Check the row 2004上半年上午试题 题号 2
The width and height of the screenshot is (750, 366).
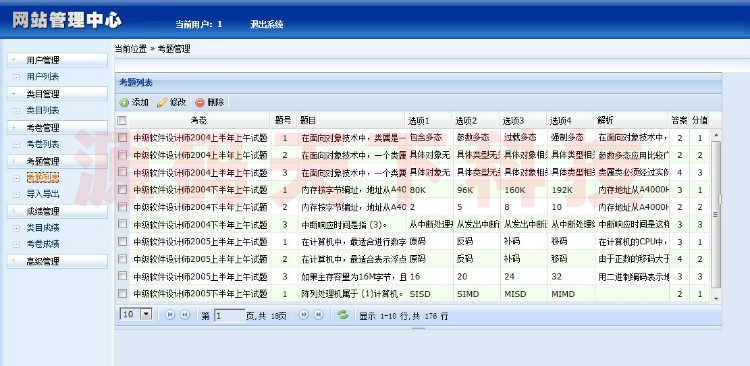[122, 155]
